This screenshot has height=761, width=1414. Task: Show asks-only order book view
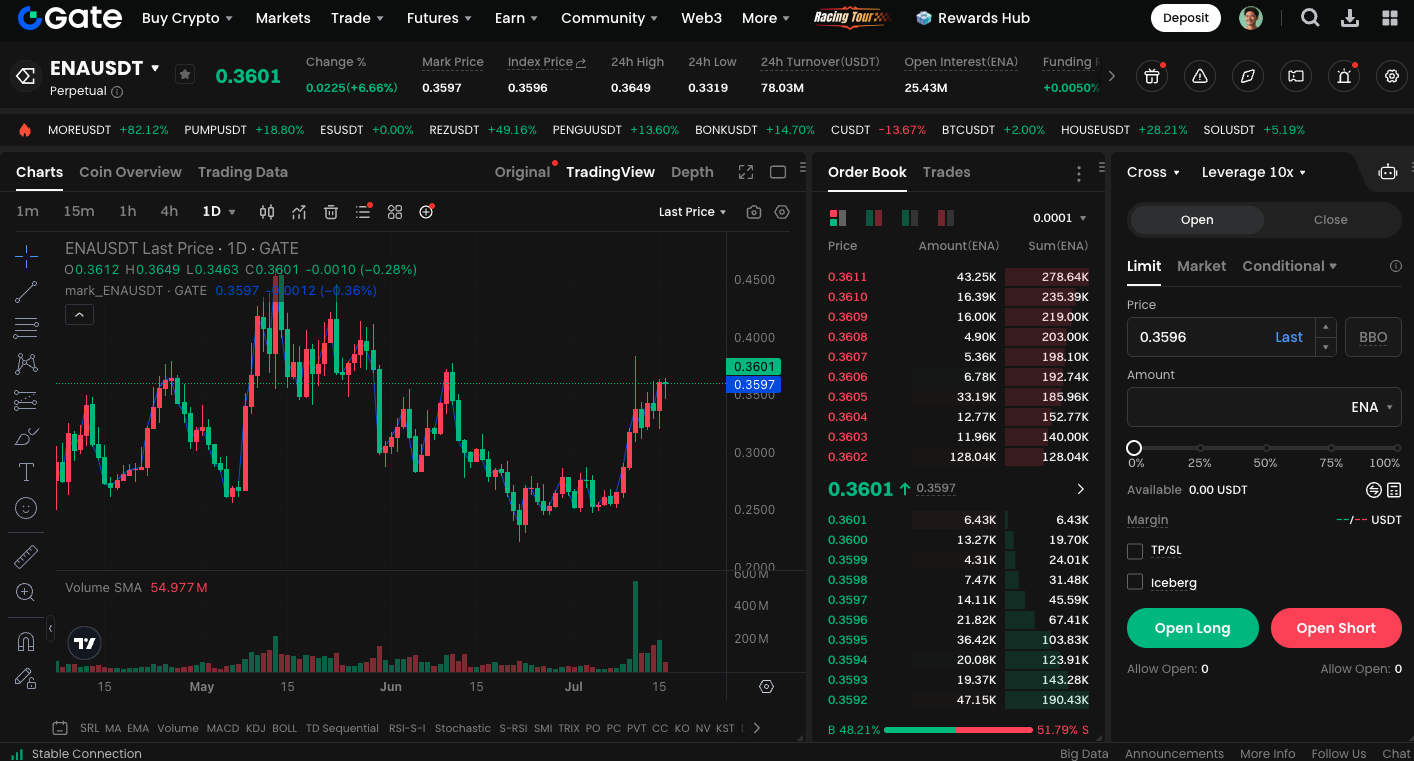[945, 217]
